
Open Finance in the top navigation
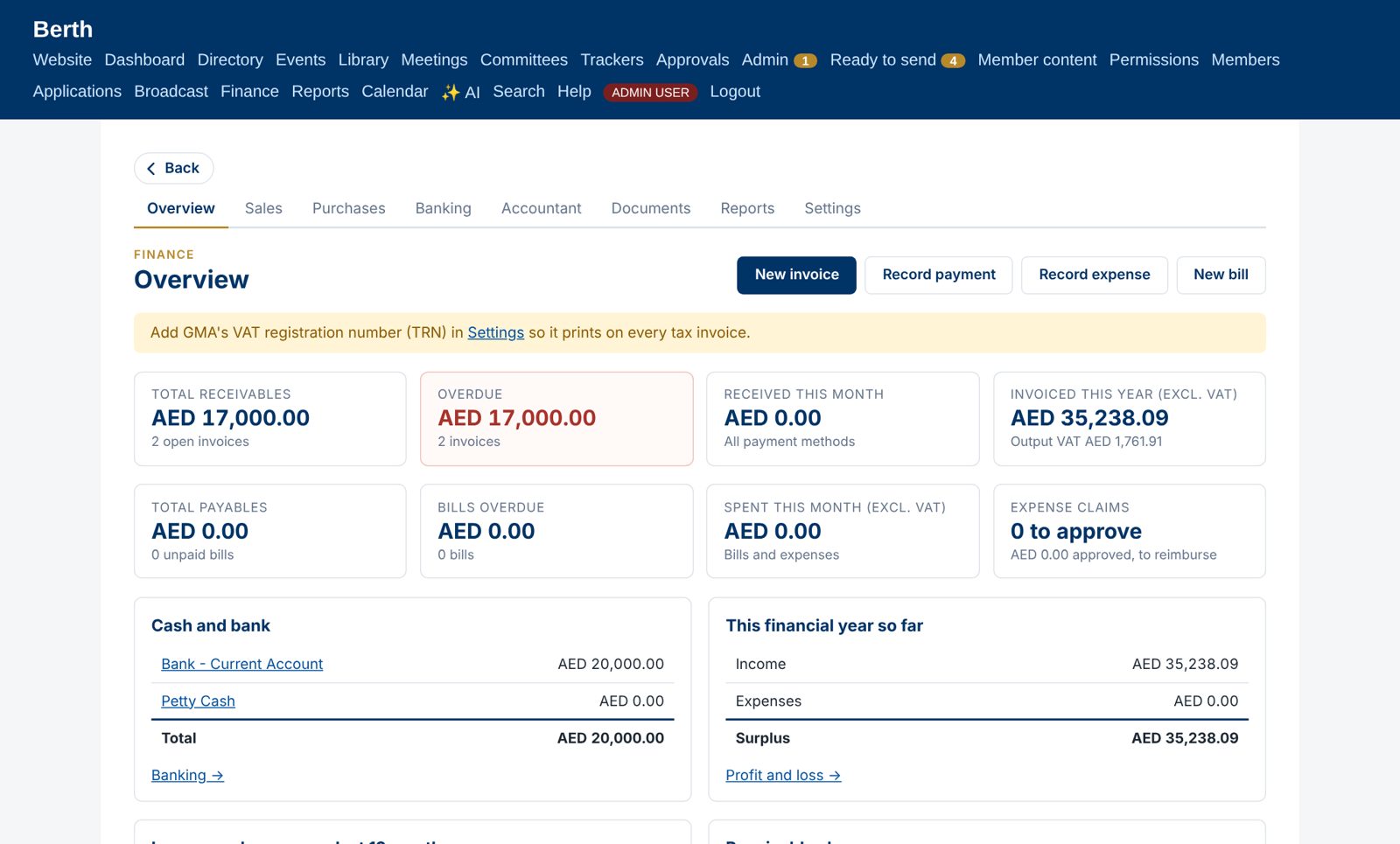250,91
